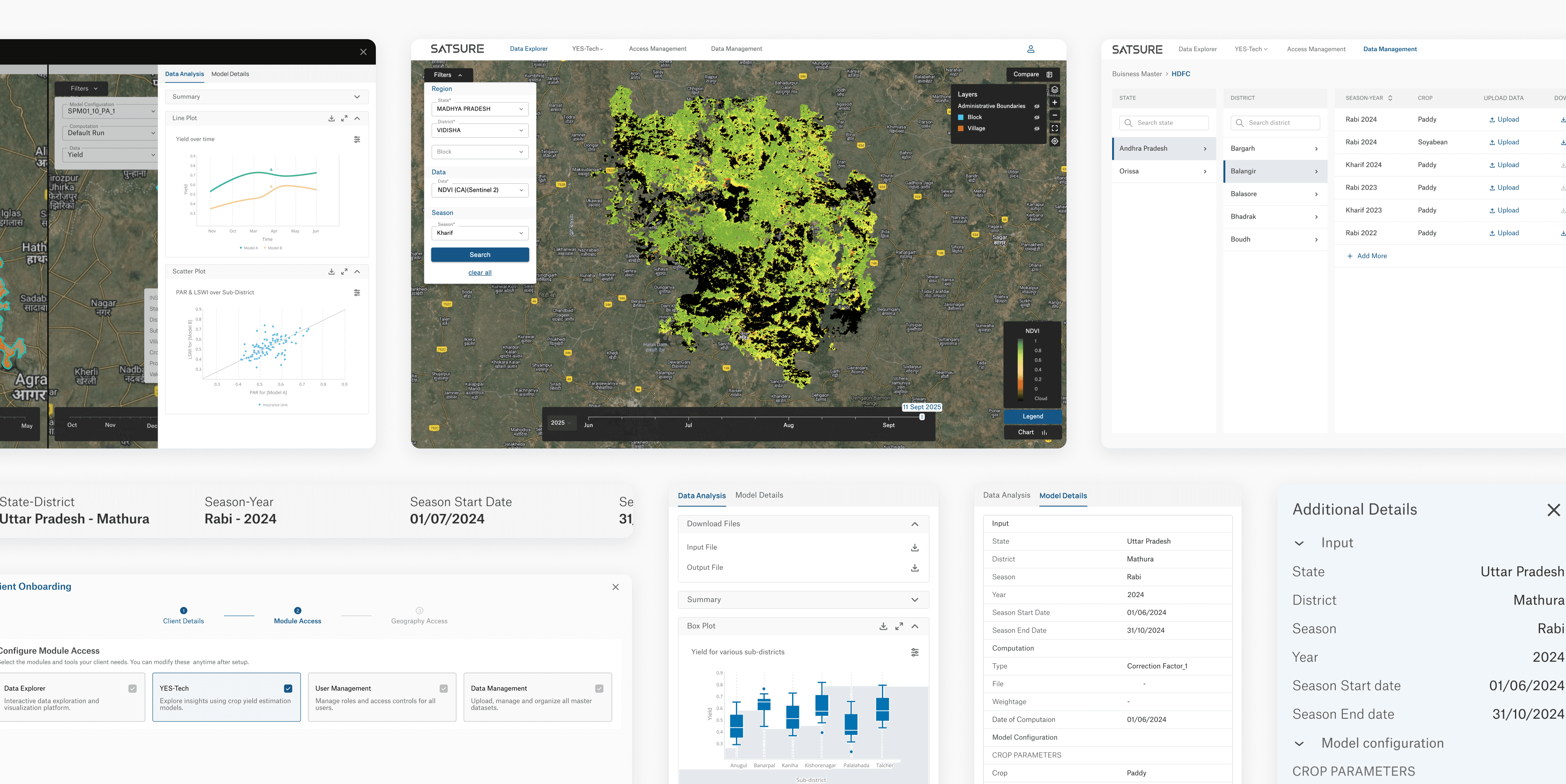Zoom in on the NDVI map
Viewport: 1566px width, 784px height.
[1055, 103]
